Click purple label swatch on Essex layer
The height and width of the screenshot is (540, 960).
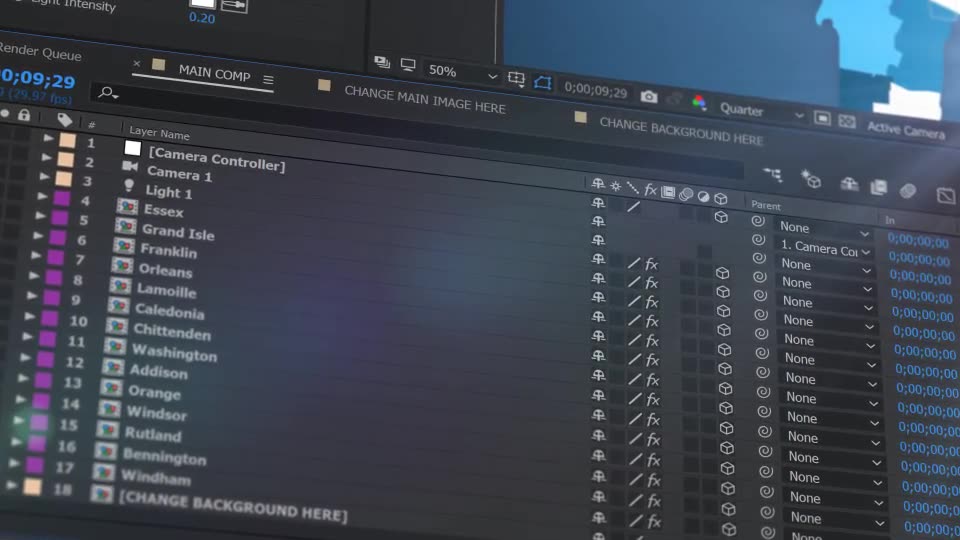pos(62,198)
